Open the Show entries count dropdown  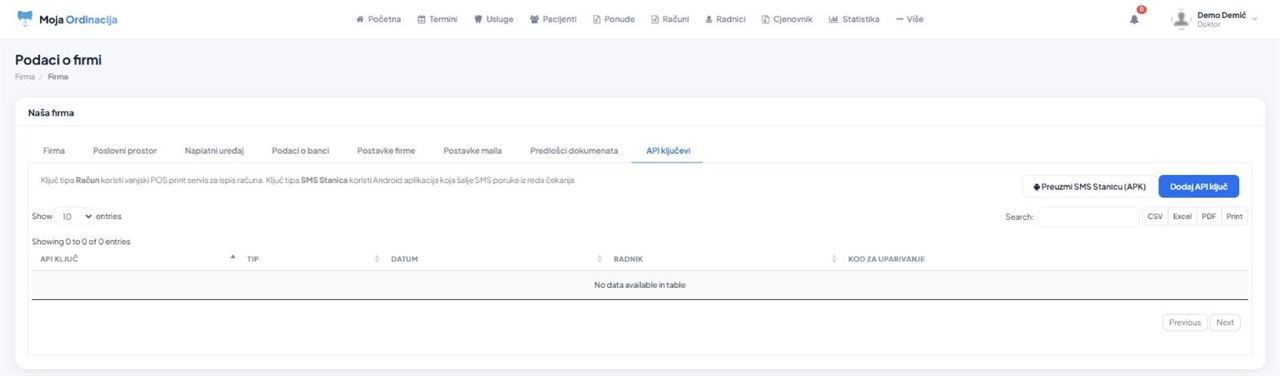click(x=75, y=216)
